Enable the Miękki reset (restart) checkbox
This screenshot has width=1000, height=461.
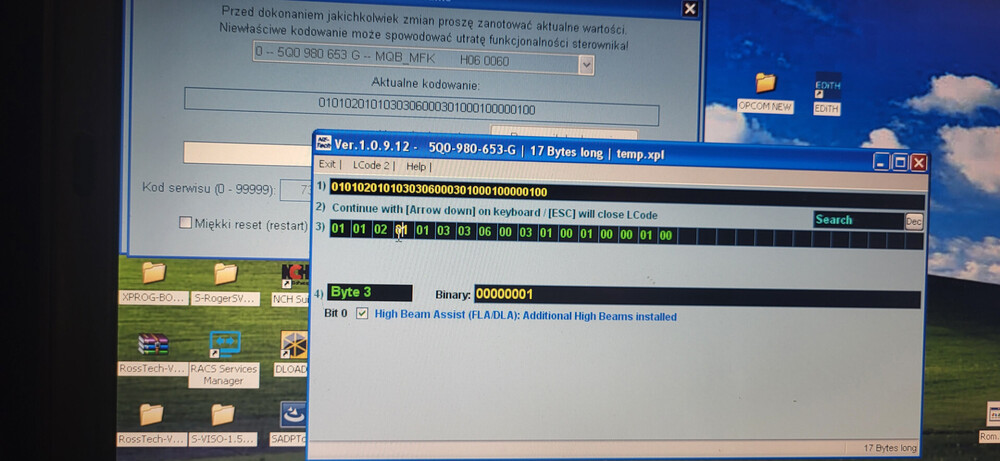coord(185,223)
